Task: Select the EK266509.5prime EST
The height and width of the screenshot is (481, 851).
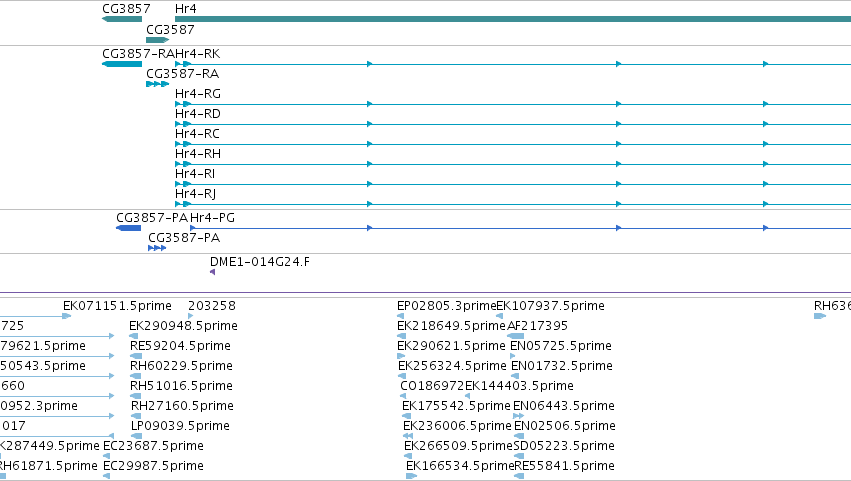Action: pos(408,456)
